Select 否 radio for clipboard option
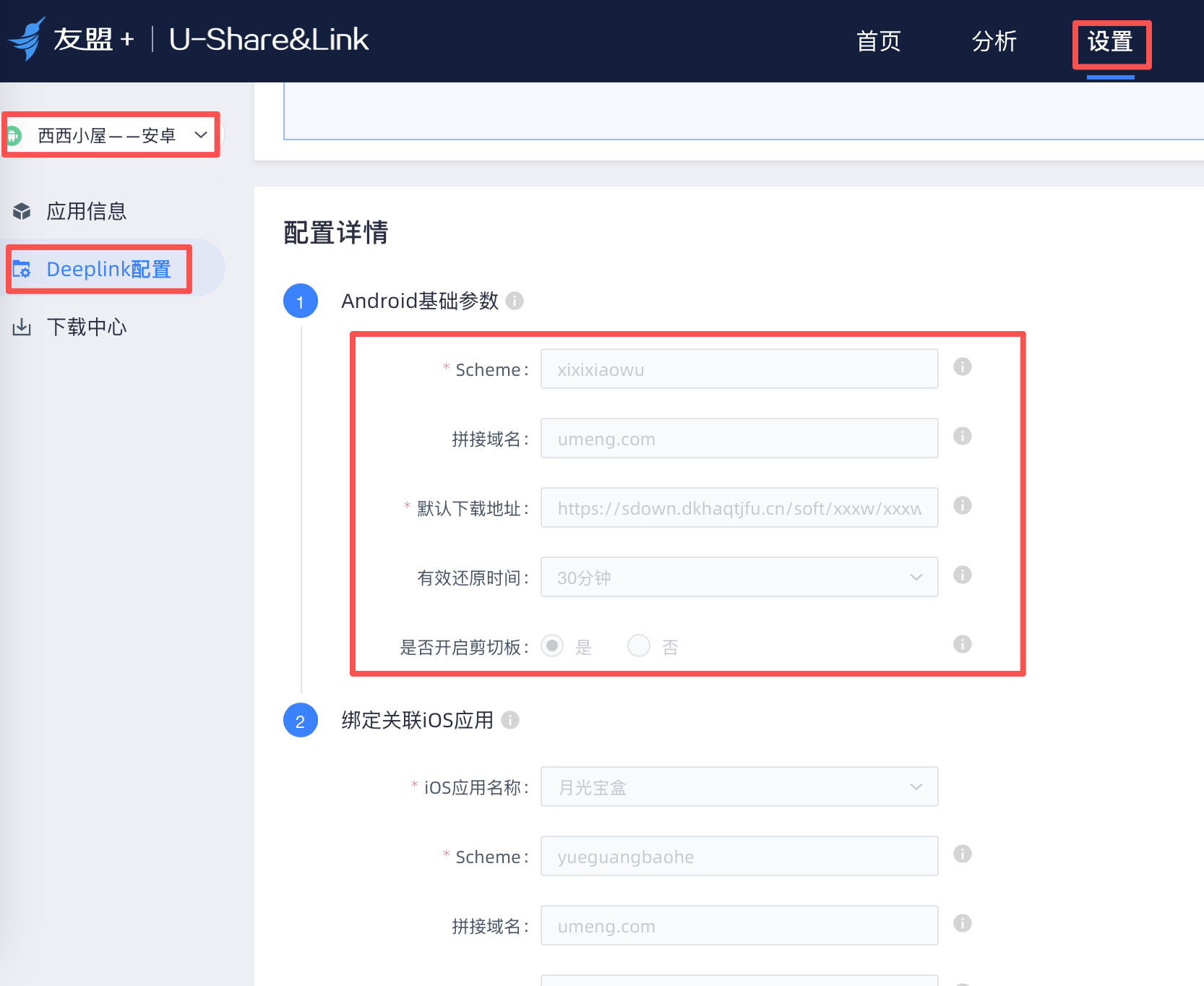 (x=639, y=646)
